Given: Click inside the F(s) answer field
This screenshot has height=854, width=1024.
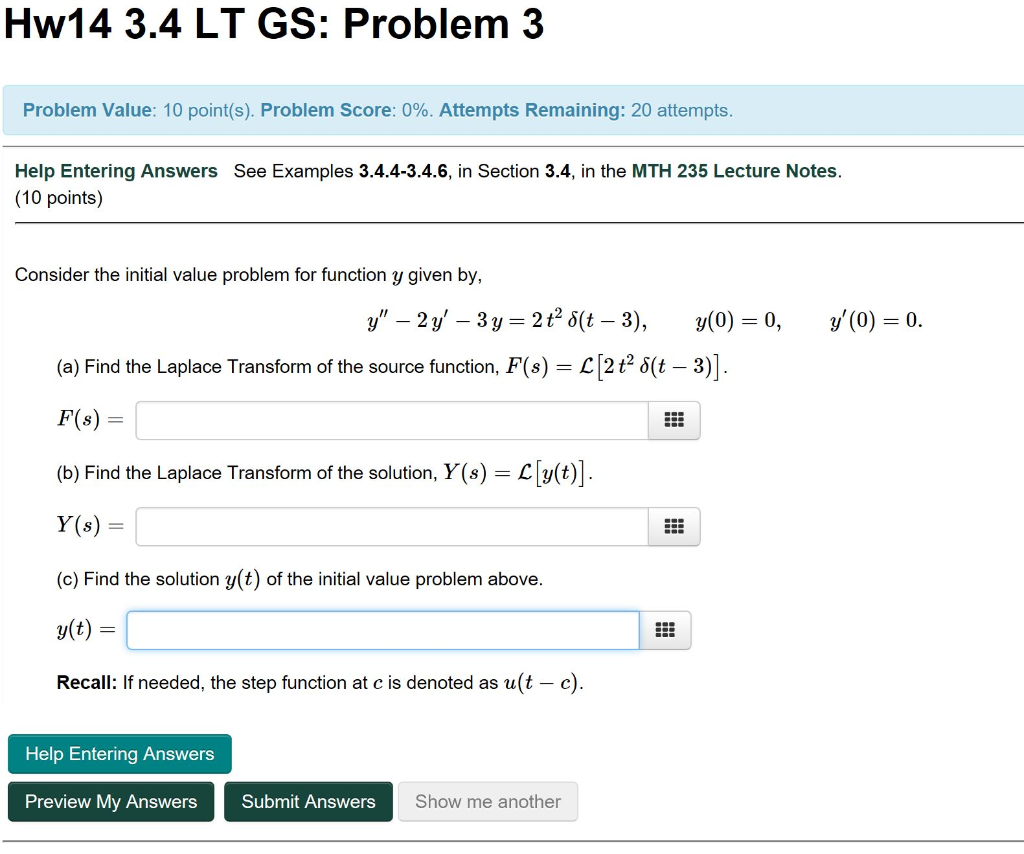Looking at the screenshot, I should pos(390,421).
